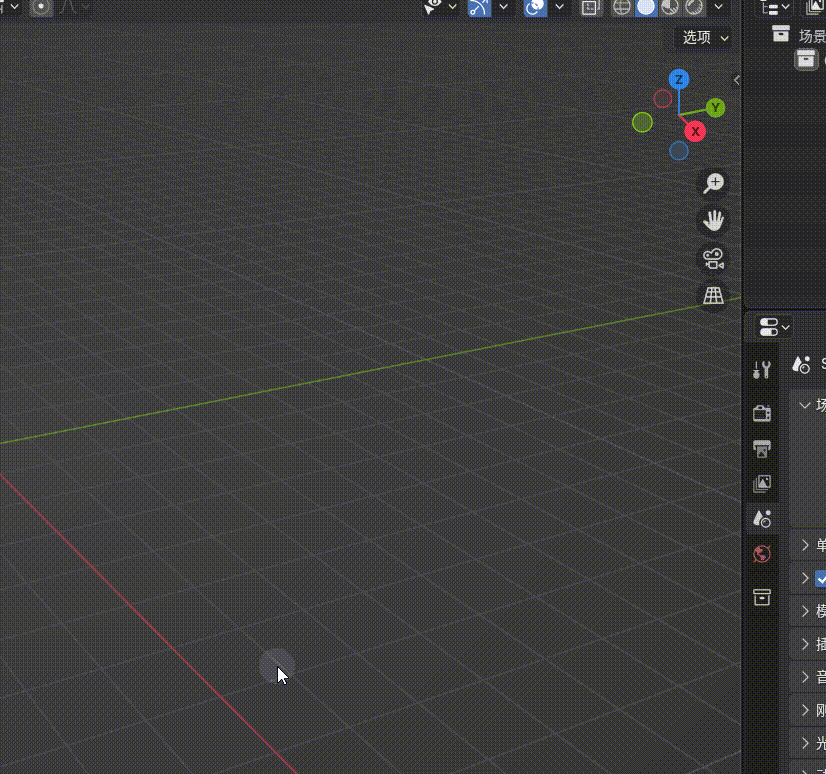
Task: Enable proportional editing in the header
Action: [x=42, y=8]
